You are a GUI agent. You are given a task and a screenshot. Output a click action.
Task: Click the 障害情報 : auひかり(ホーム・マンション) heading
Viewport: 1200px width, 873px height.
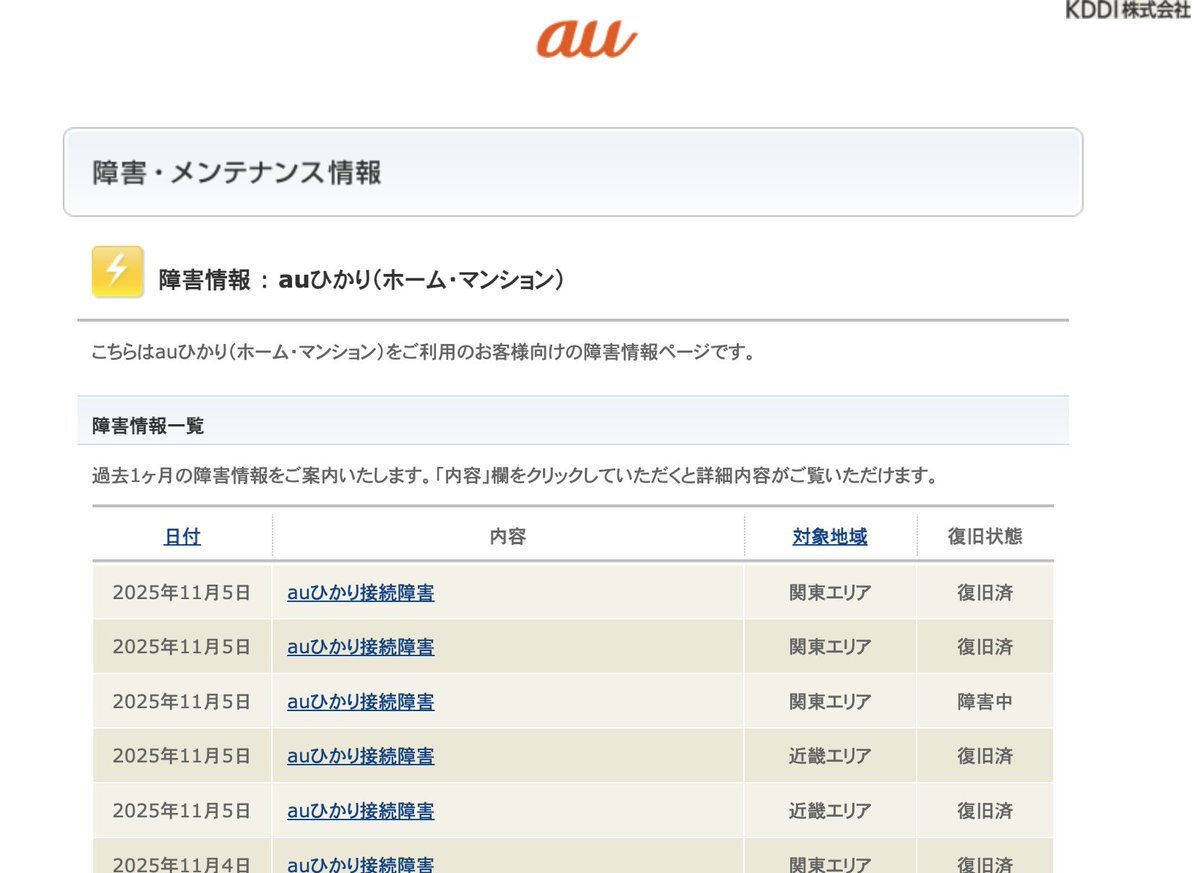tap(361, 280)
